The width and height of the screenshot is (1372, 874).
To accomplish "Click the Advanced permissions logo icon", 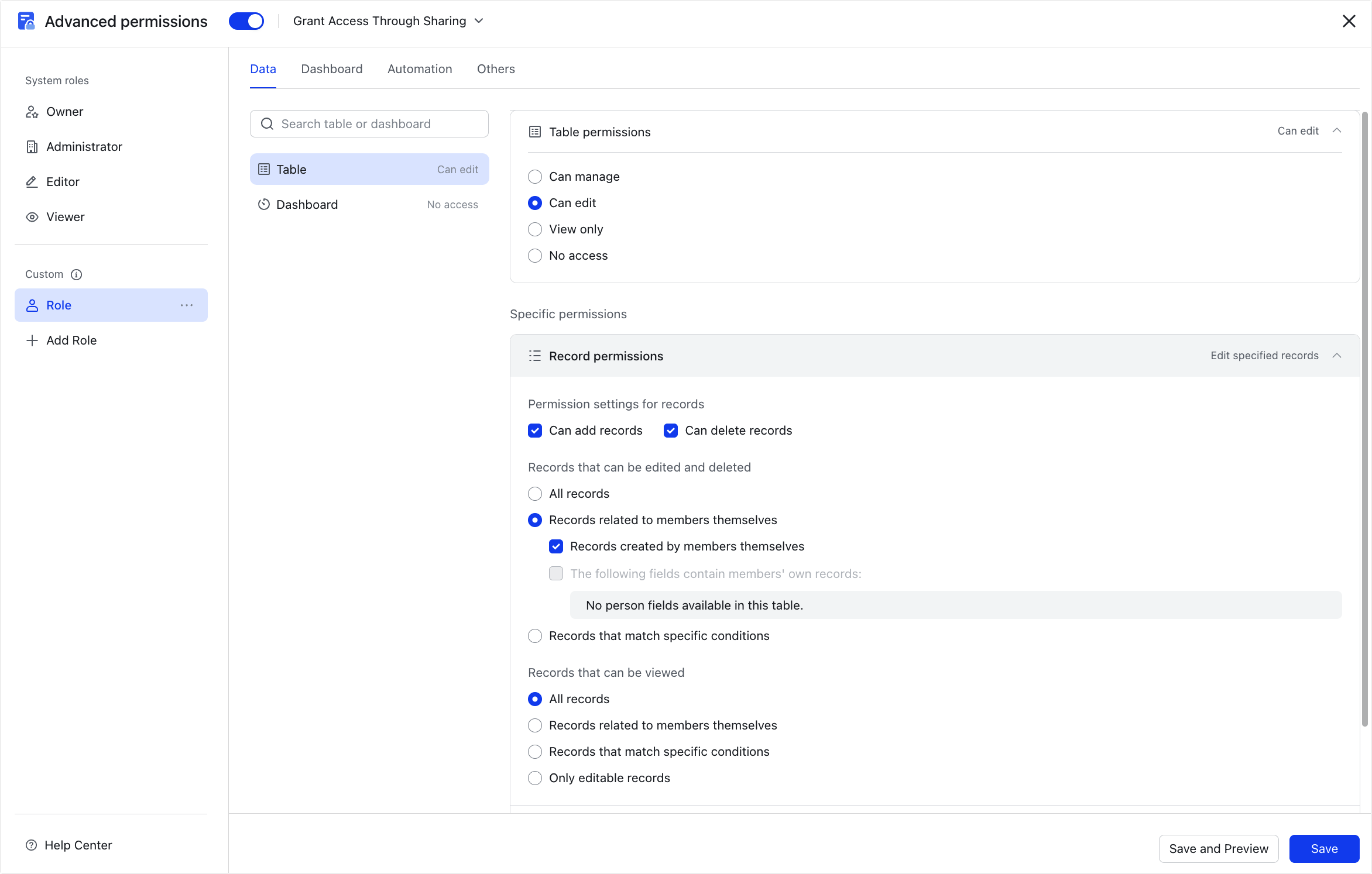I will (26, 21).
